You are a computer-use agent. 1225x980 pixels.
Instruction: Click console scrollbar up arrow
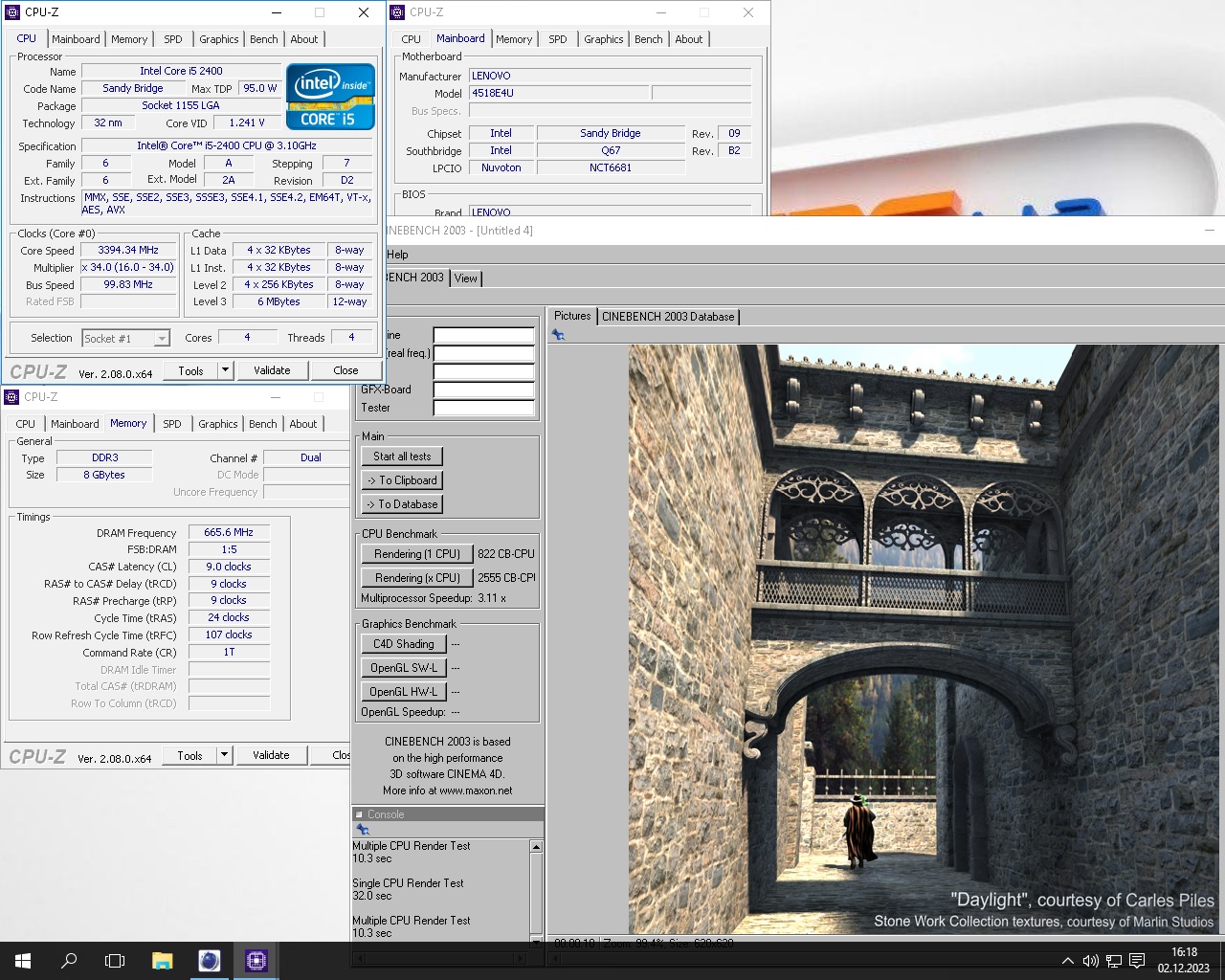(x=536, y=847)
